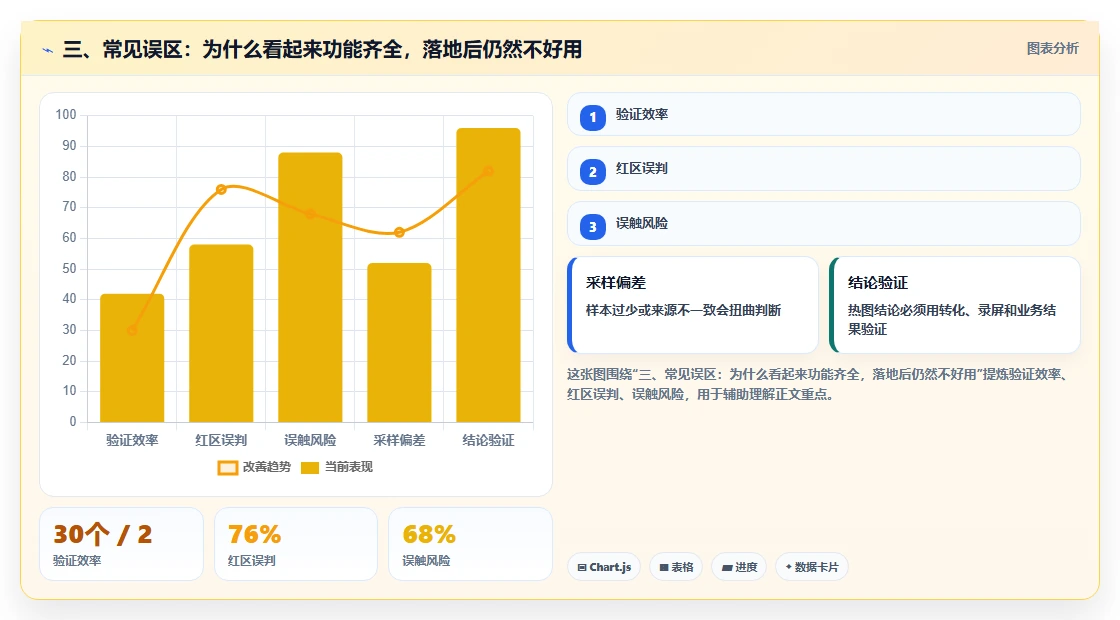Click the trend line point on 误触风险 bar
Image resolution: width=1120 pixels, height=620 pixels.
pos(310,214)
